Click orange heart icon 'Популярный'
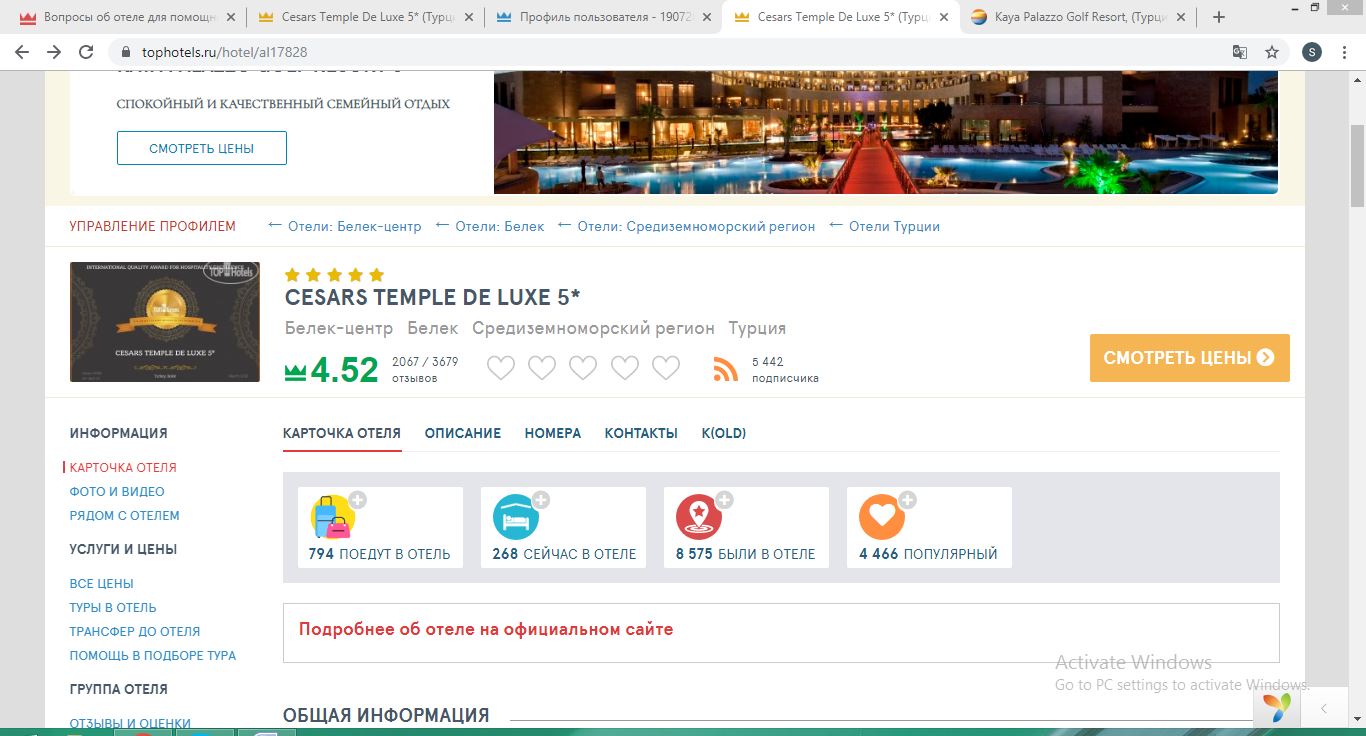The width and height of the screenshot is (1366, 736). [882, 517]
